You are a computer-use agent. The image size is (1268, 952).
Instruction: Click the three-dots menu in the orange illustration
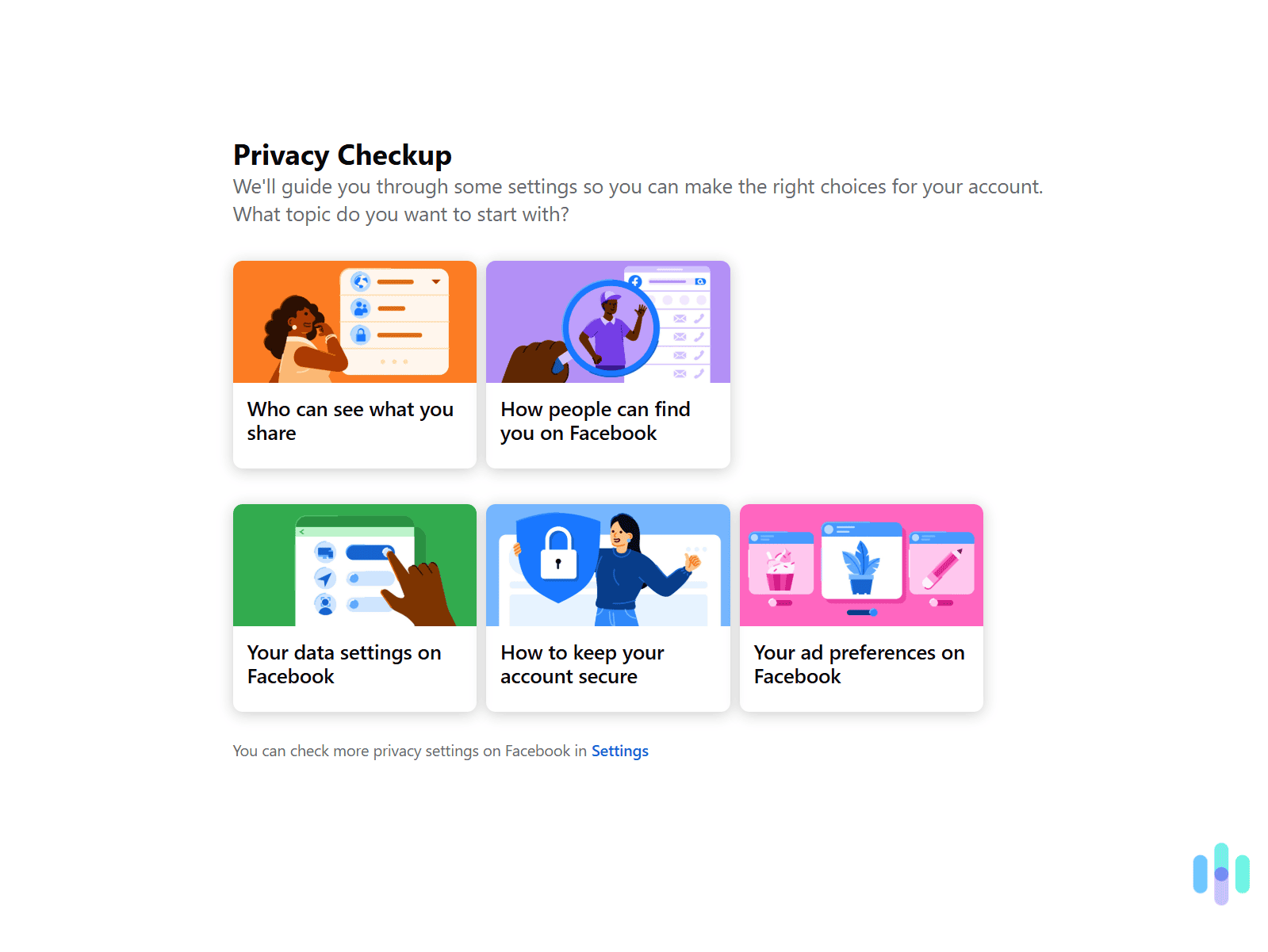pyautogui.click(x=393, y=361)
